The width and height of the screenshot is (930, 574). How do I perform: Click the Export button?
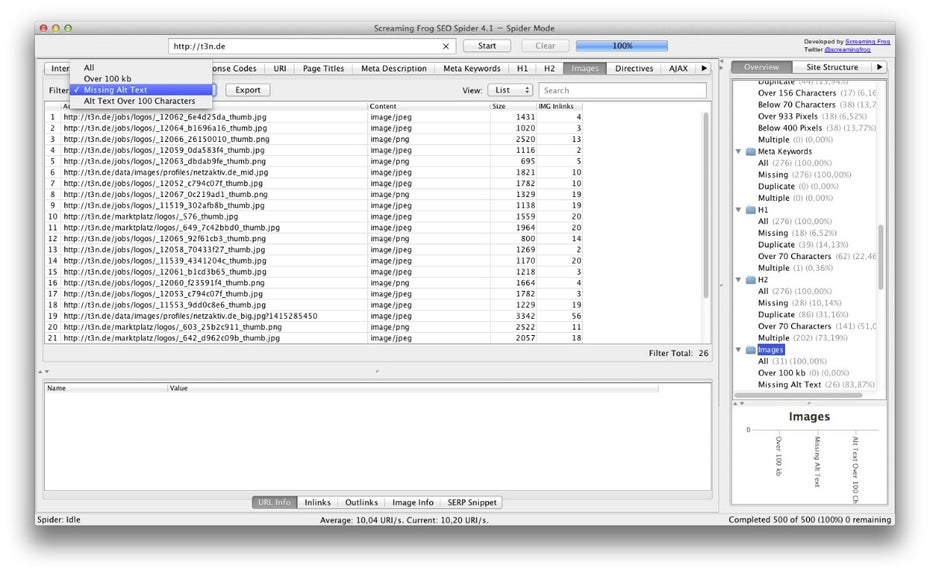tap(248, 90)
